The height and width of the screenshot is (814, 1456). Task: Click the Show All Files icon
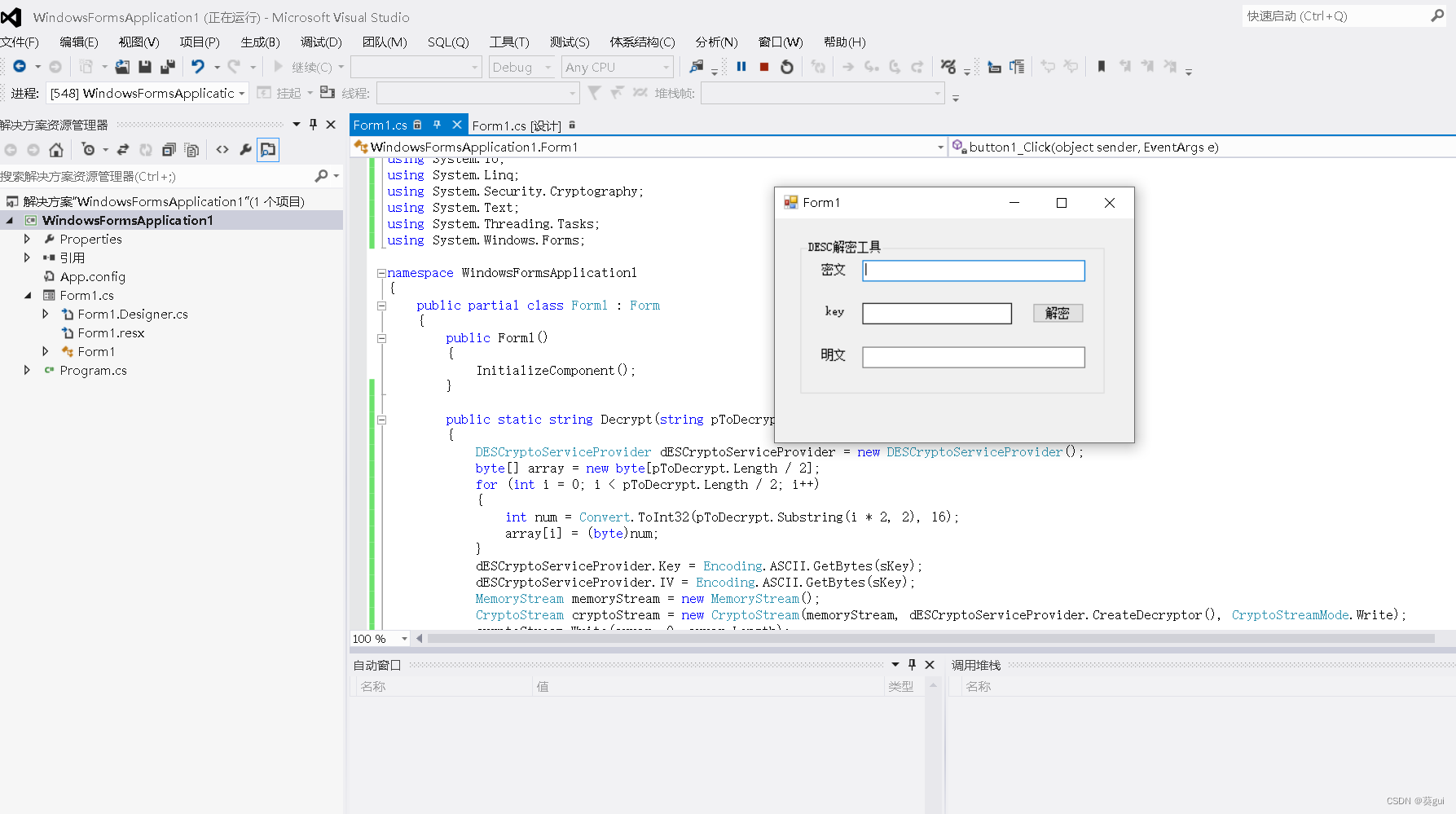pos(191,150)
